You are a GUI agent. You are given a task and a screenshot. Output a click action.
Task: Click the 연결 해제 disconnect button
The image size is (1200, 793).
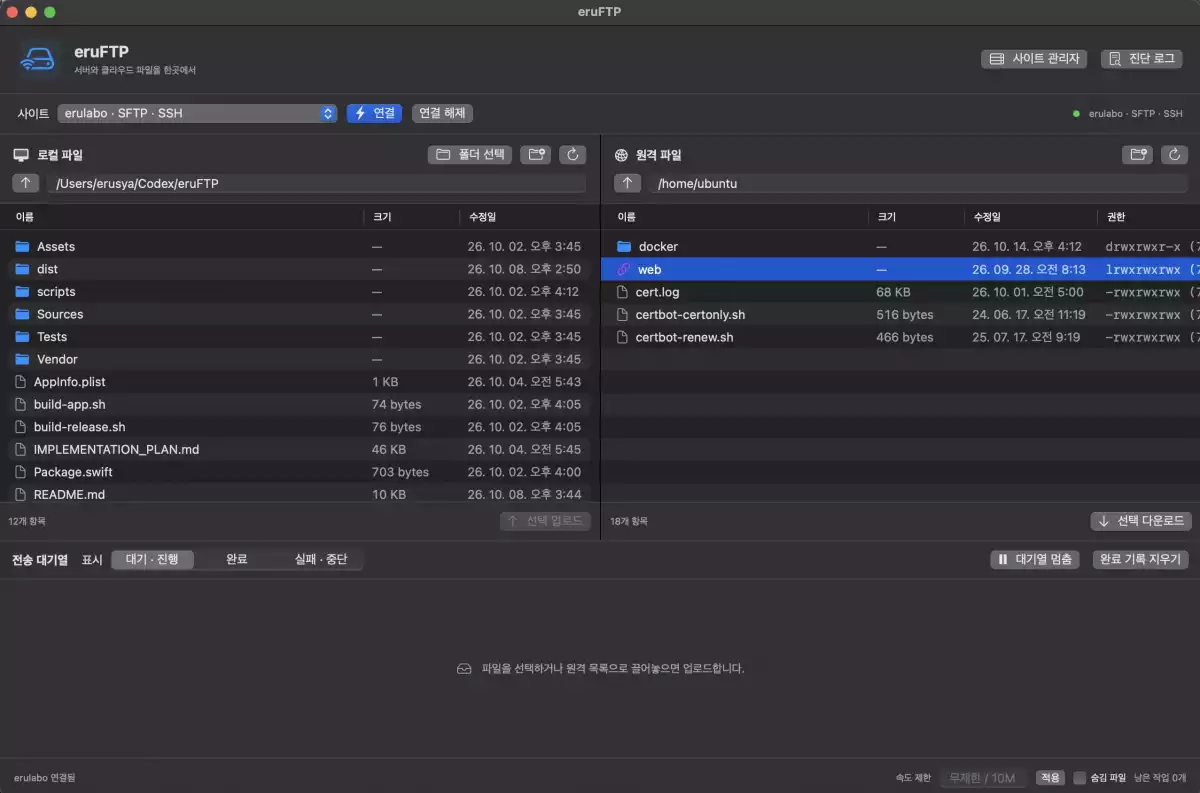[x=442, y=114]
